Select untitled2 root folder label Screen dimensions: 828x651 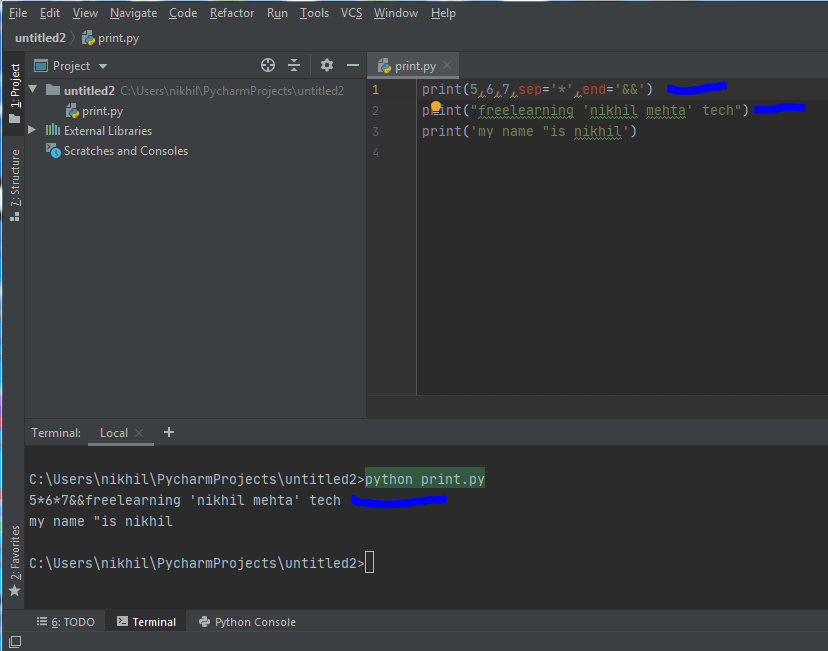coord(89,90)
